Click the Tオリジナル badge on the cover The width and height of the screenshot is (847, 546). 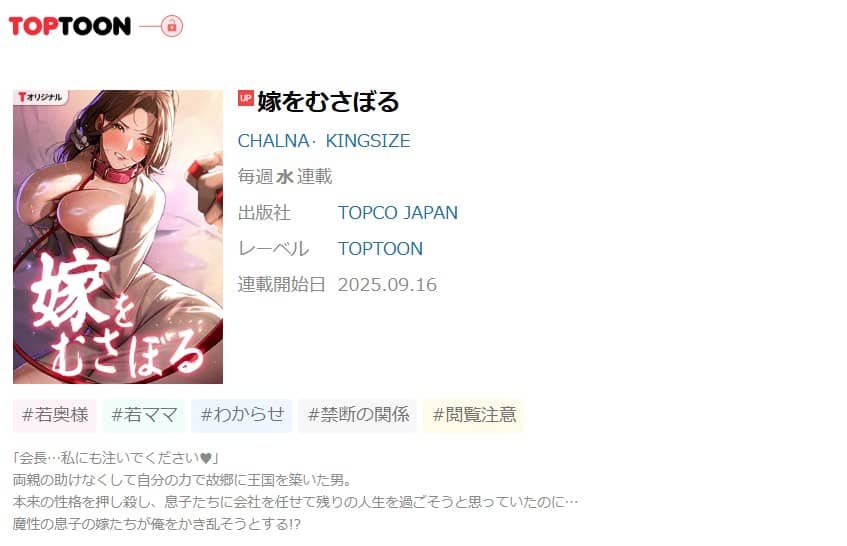(x=40, y=97)
